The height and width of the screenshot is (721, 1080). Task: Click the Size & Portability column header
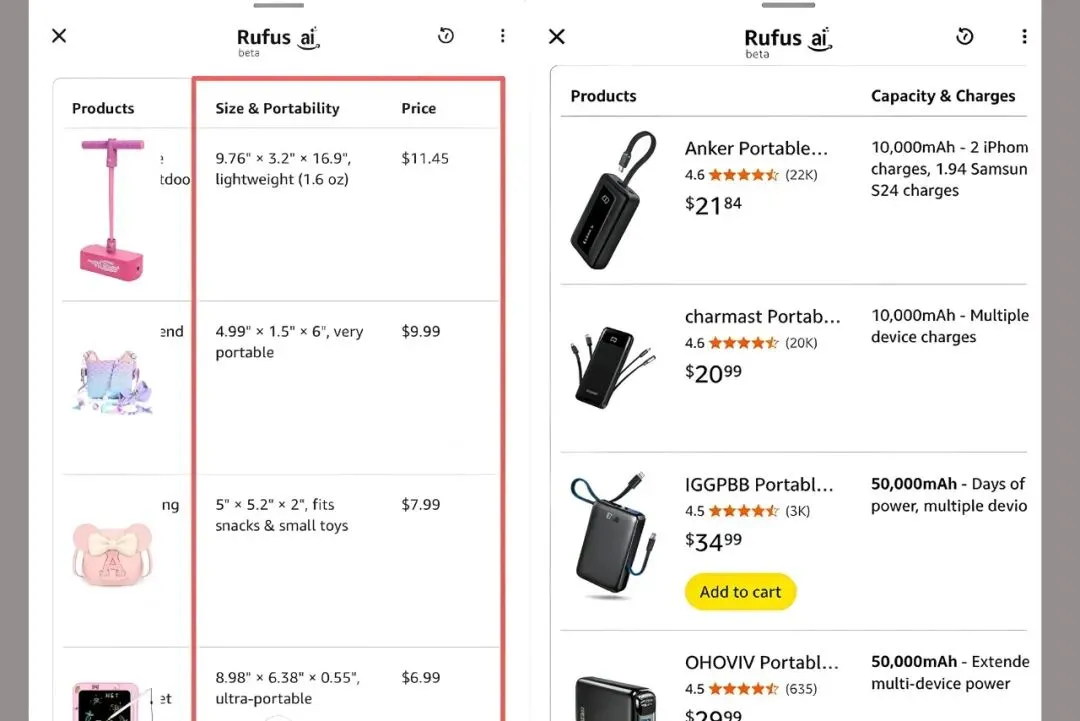click(x=277, y=109)
